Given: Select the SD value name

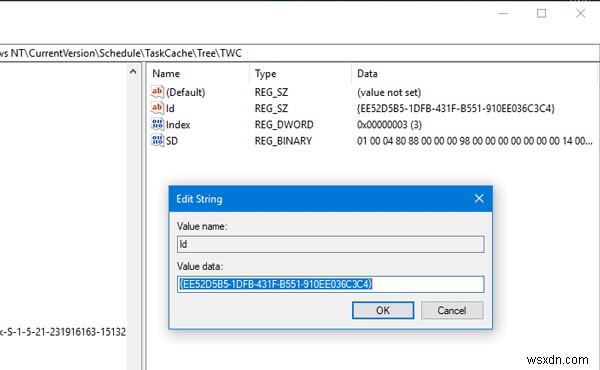Looking at the screenshot, I should 172,141.
